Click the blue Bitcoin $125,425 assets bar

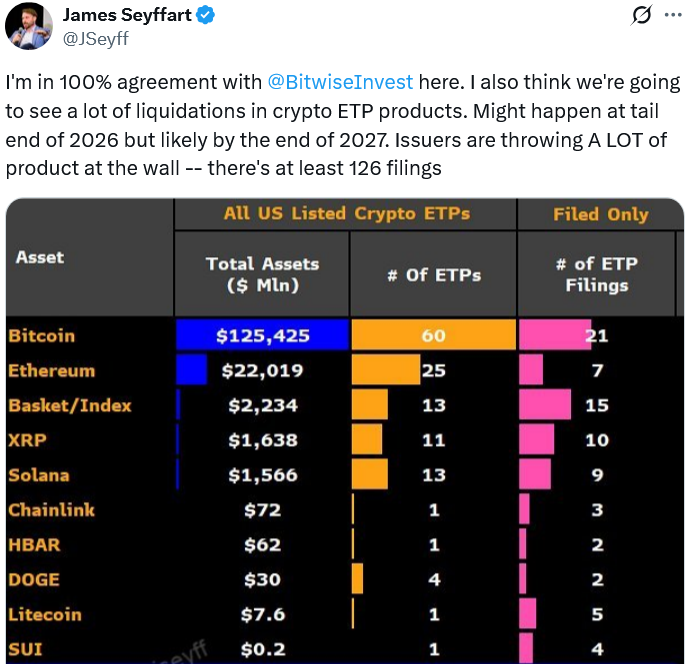pos(262,336)
